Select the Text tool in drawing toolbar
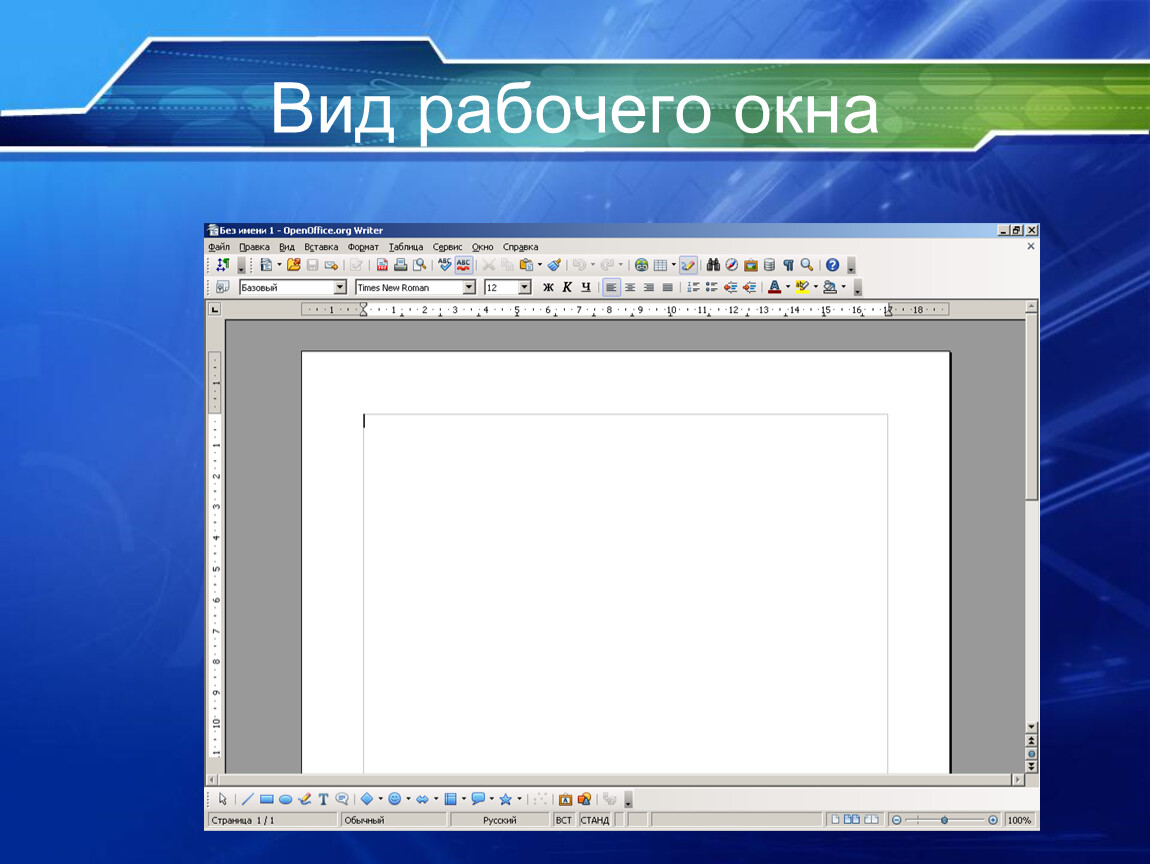The image size is (1150, 864). tap(323, 799)
